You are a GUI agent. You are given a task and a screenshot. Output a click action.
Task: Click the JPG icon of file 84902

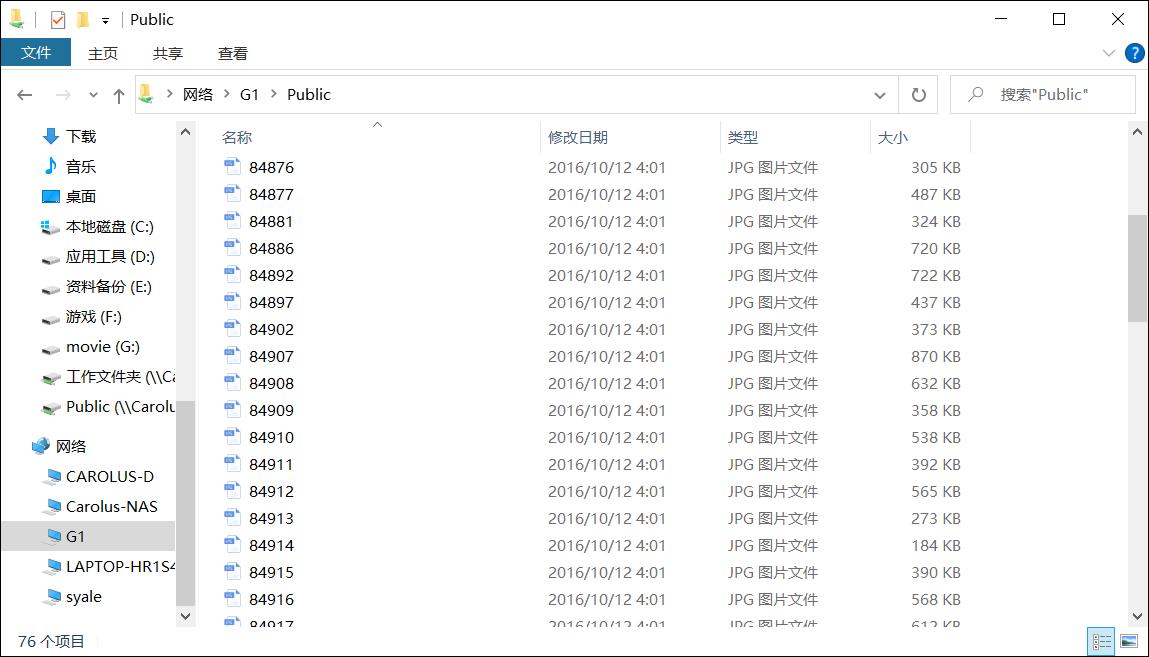point(232,328)
